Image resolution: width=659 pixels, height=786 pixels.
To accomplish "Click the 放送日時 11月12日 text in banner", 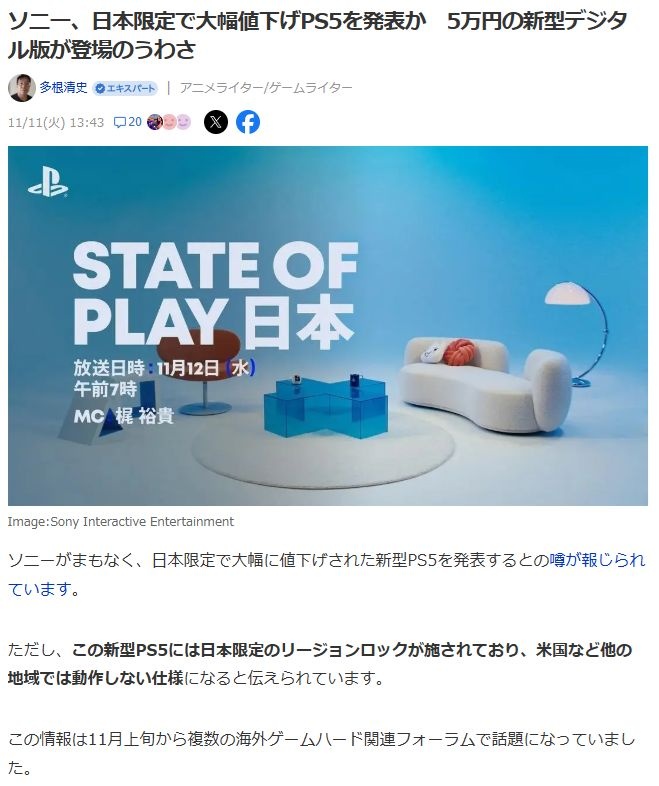I will coord(165,368).
